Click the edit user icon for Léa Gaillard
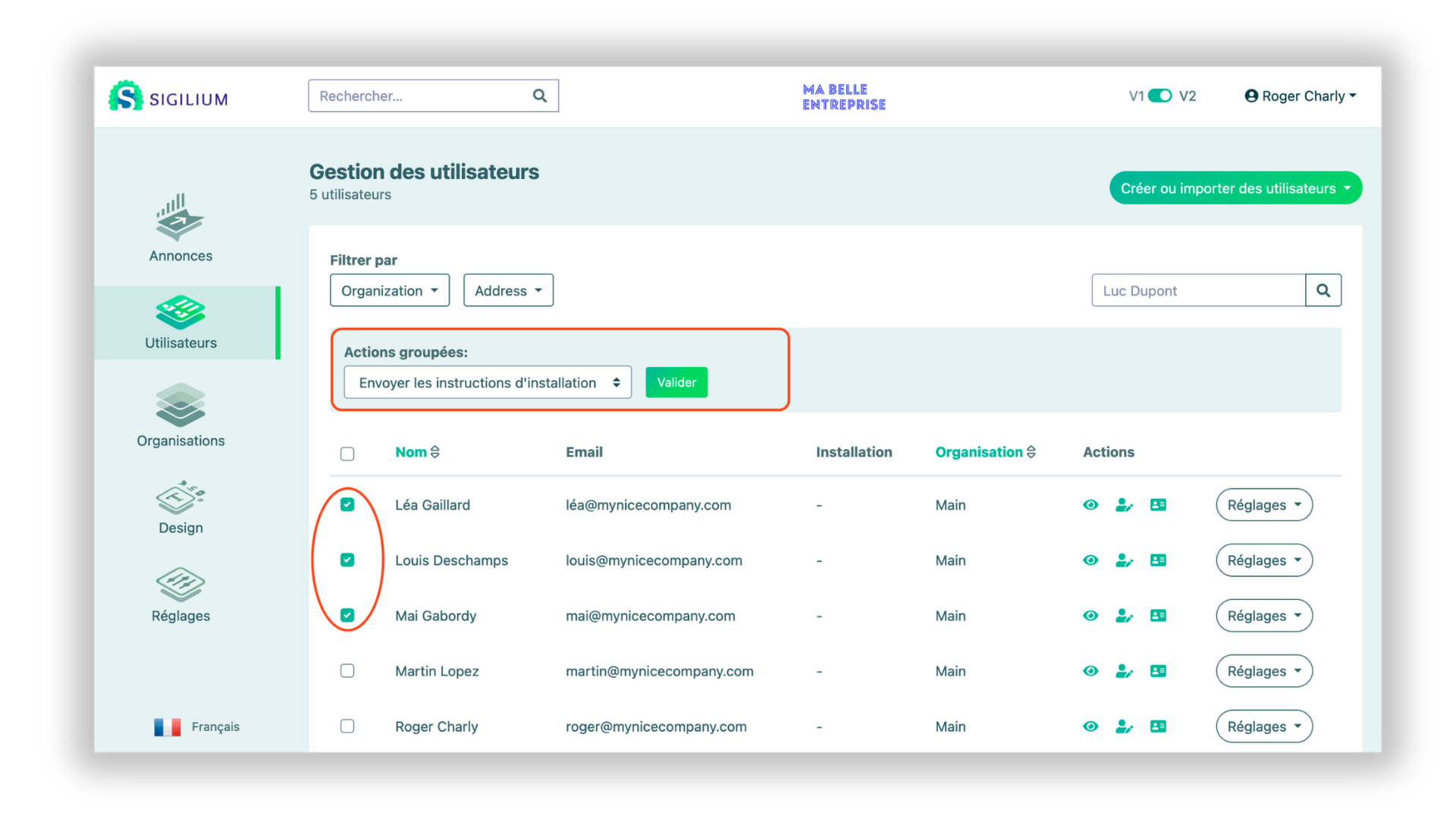1456x819 pixels. tap(1124, 505)
